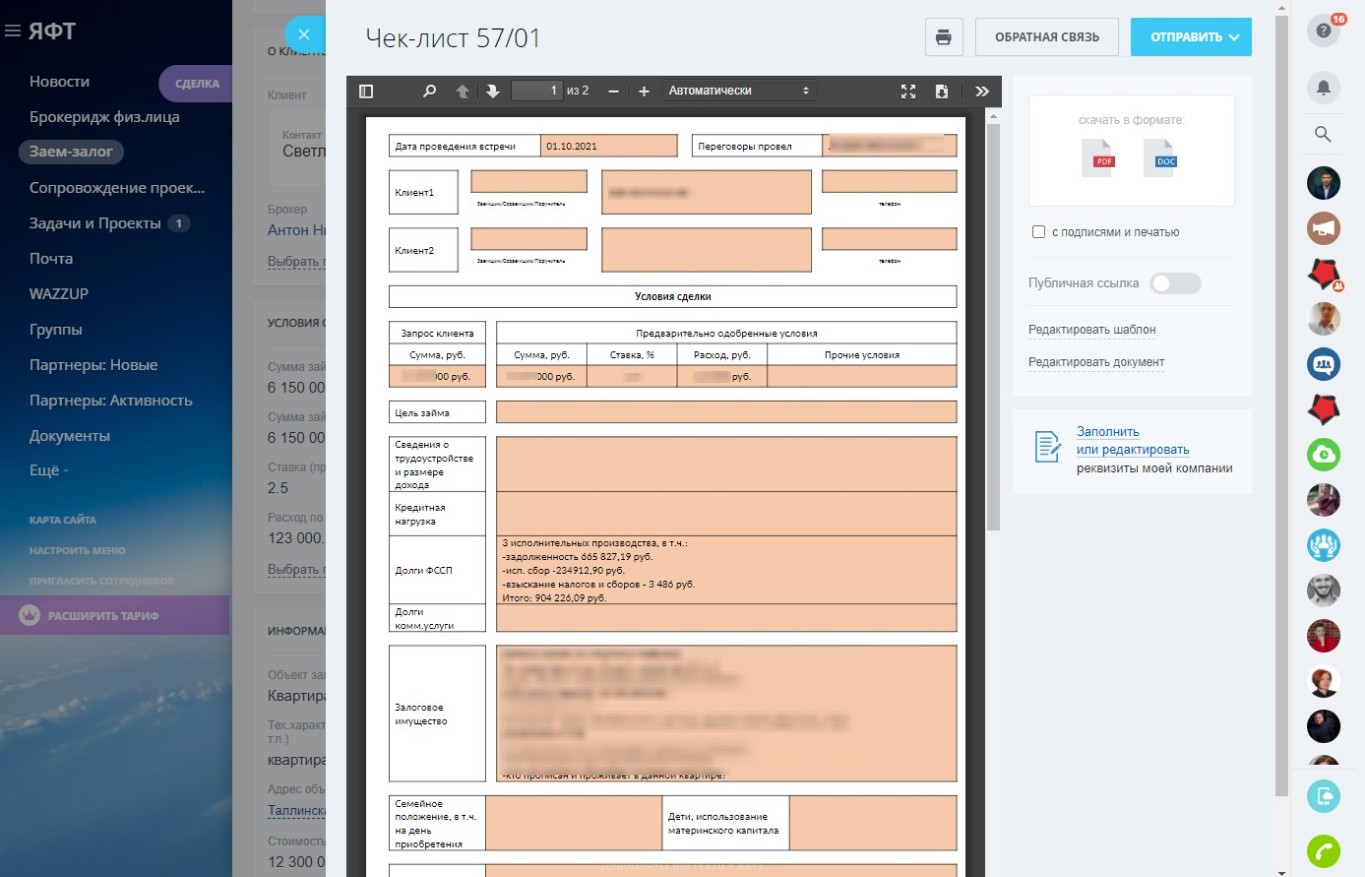Image resolution: width=1365 pixels, height=877 pixels.
Task: Close the check-list panel with X button
Action: [x=304, y=34]
